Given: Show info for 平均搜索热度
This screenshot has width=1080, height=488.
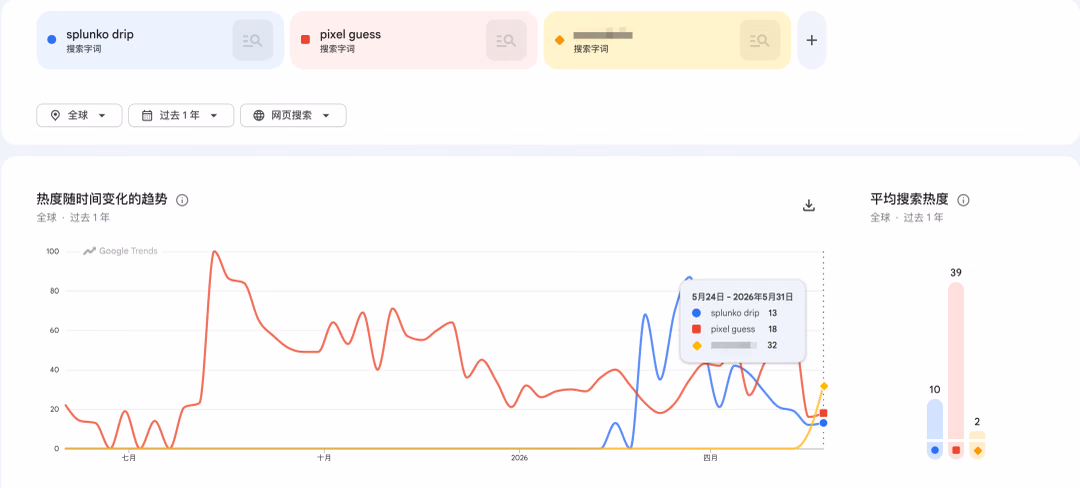Looking at the screenshot, I should click(964, 200).
